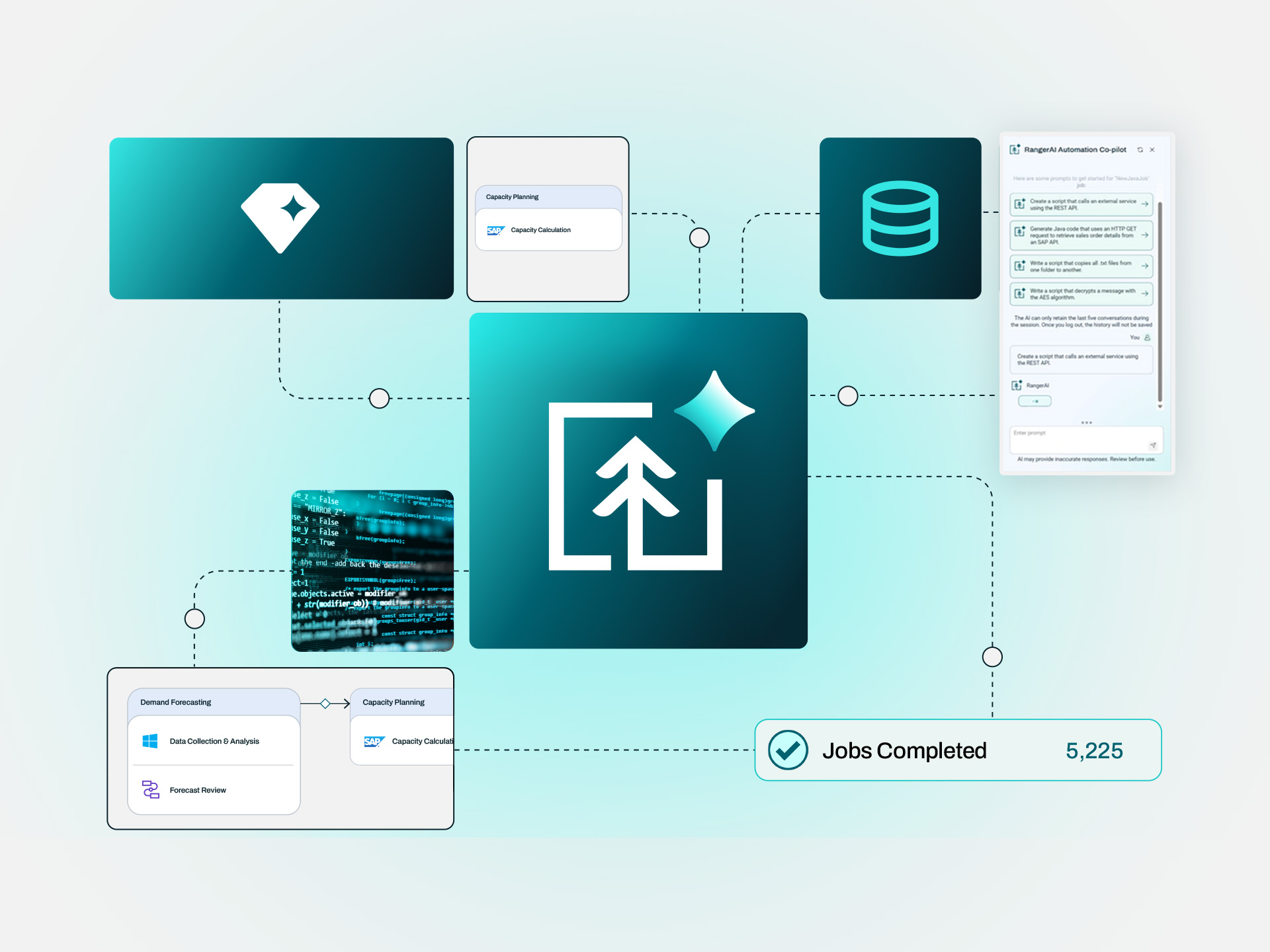Click the large database cylinder icon
1270x952 pixels.
pos(900,218)
